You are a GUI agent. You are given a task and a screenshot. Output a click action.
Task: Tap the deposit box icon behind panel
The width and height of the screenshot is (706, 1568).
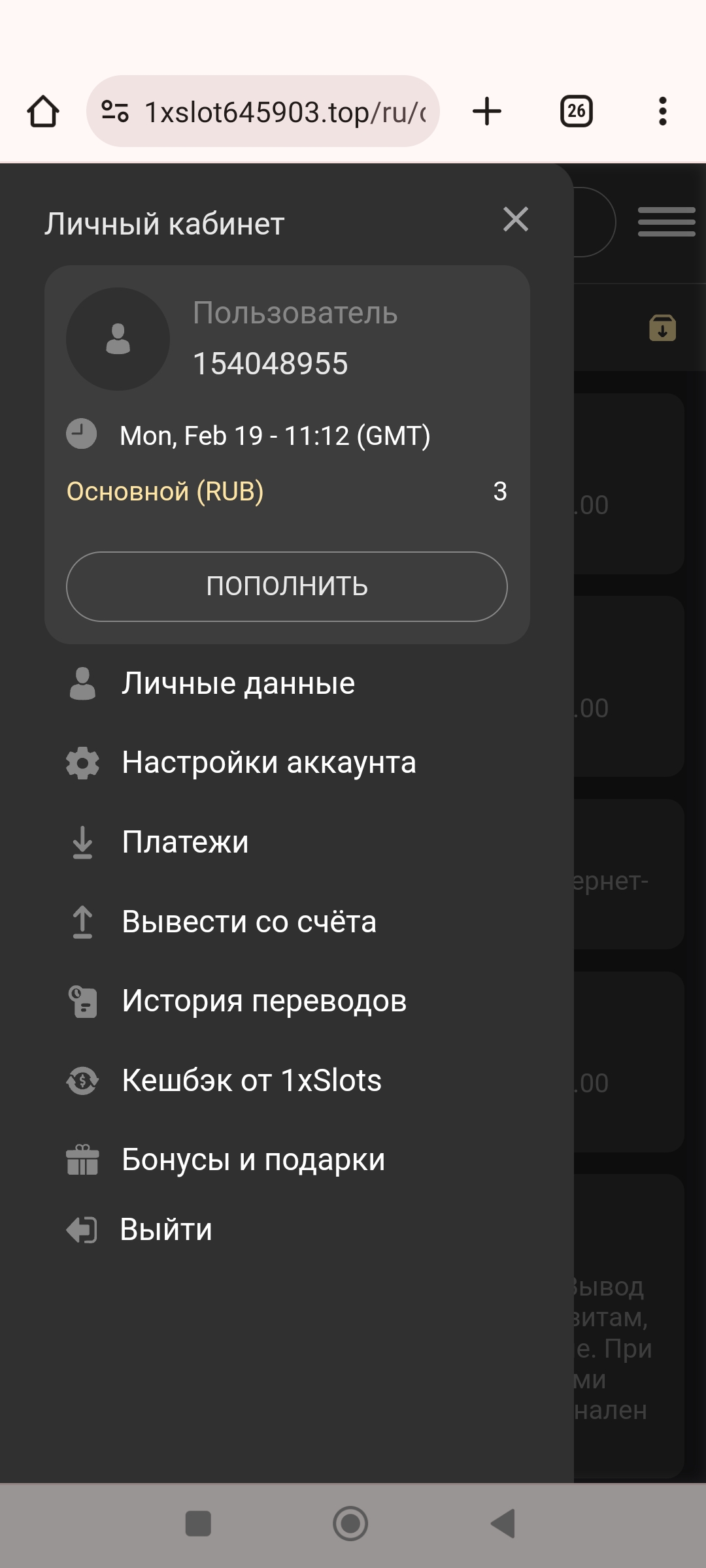click(662, 328)
